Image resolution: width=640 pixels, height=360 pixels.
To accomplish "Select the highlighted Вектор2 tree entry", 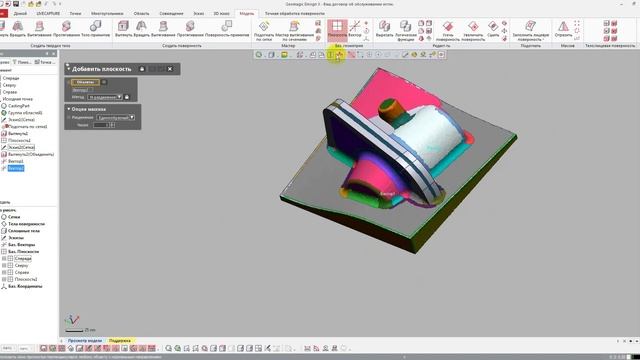I will click(x=16, y=168).
